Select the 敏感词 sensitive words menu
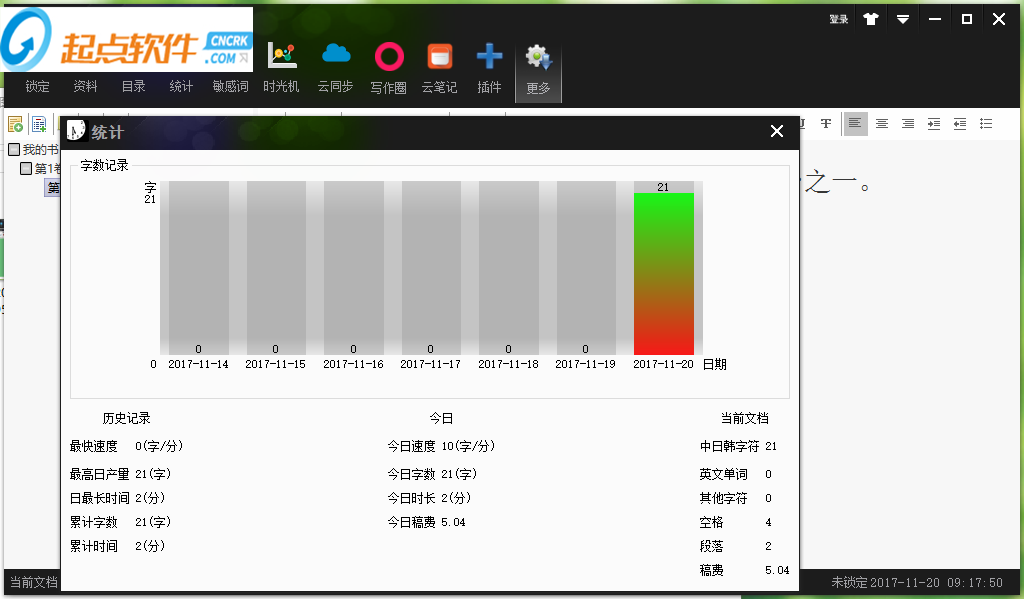Viewport: 1024px width, 599px height. tap(230, 87)
